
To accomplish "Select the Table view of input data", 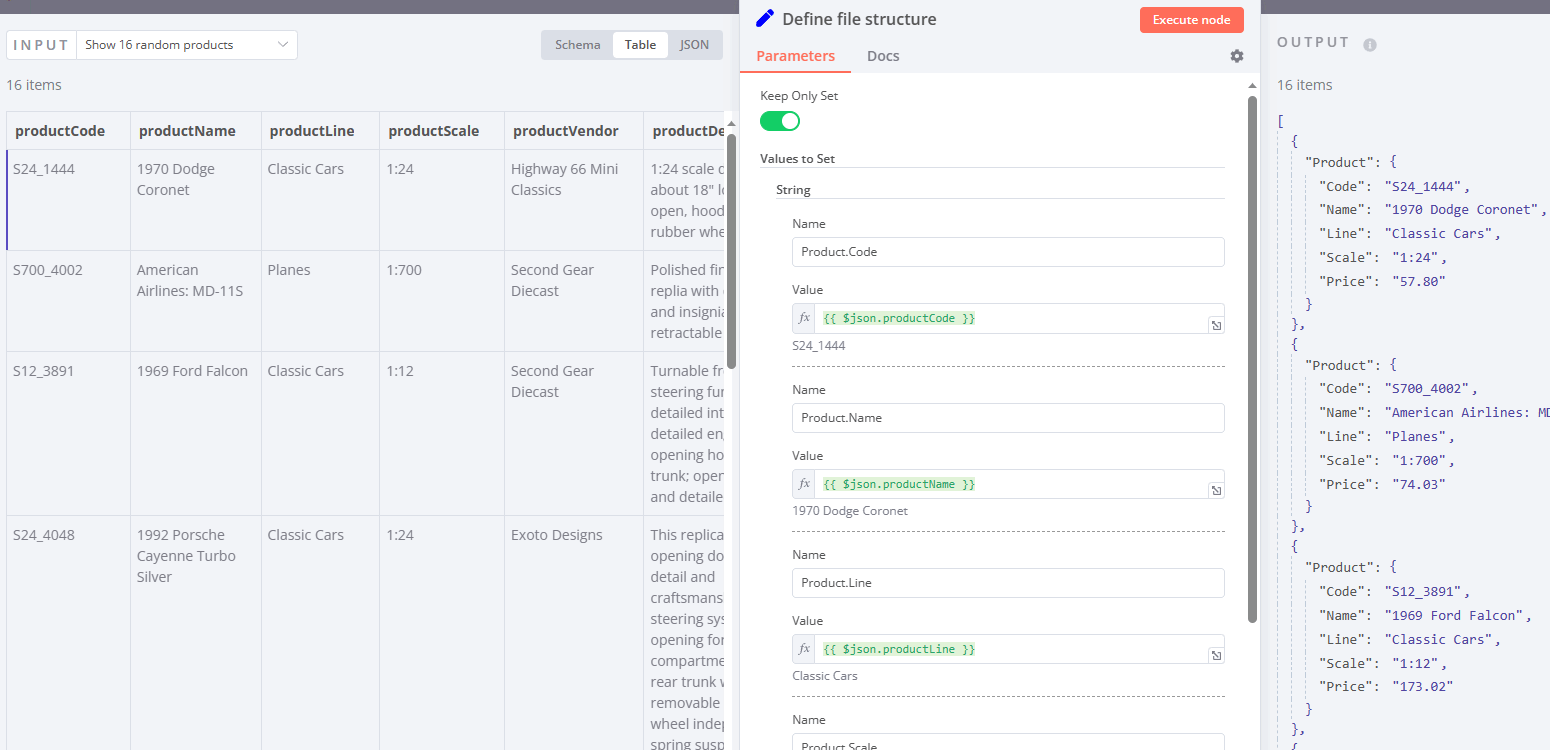I will (x=640, y=44).
